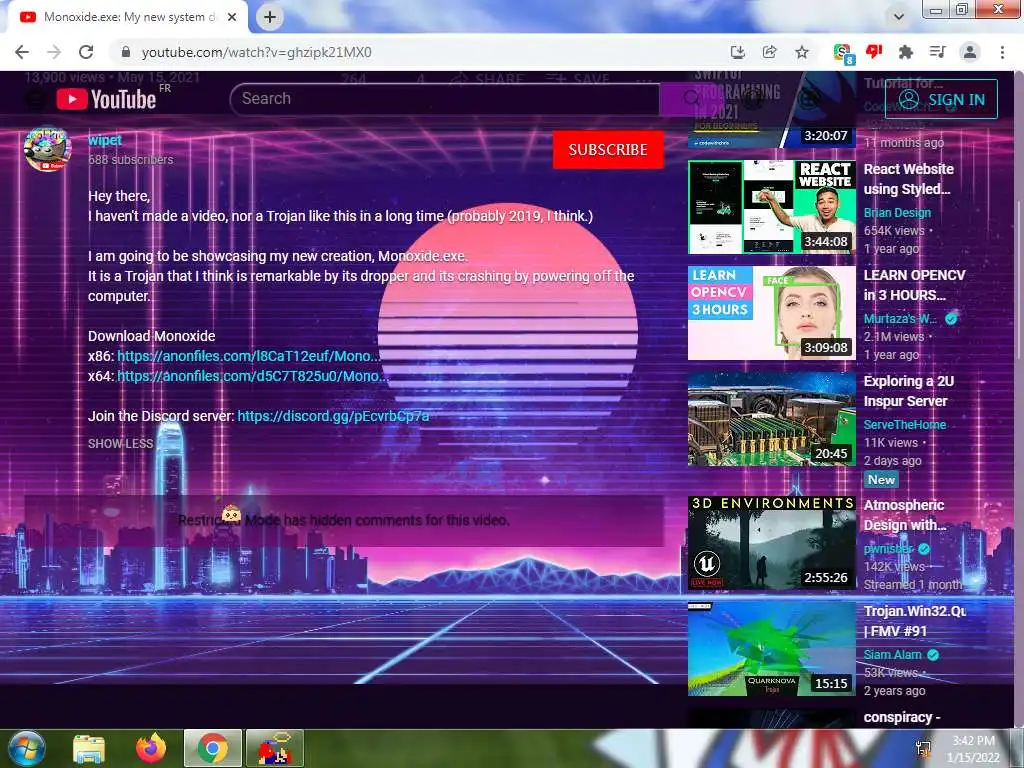1024x768 pixels.
Task: Open the Murtaza's W... channel name
Action: click(900, 319)
